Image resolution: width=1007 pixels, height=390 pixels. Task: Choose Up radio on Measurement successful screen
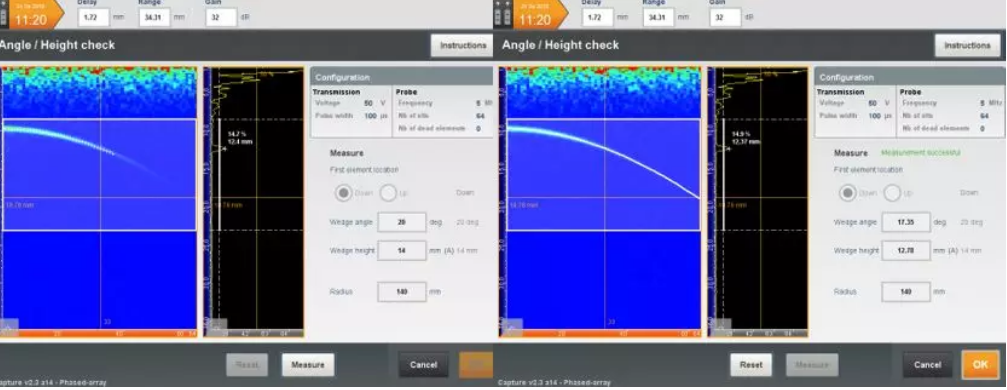pos(892,193)
